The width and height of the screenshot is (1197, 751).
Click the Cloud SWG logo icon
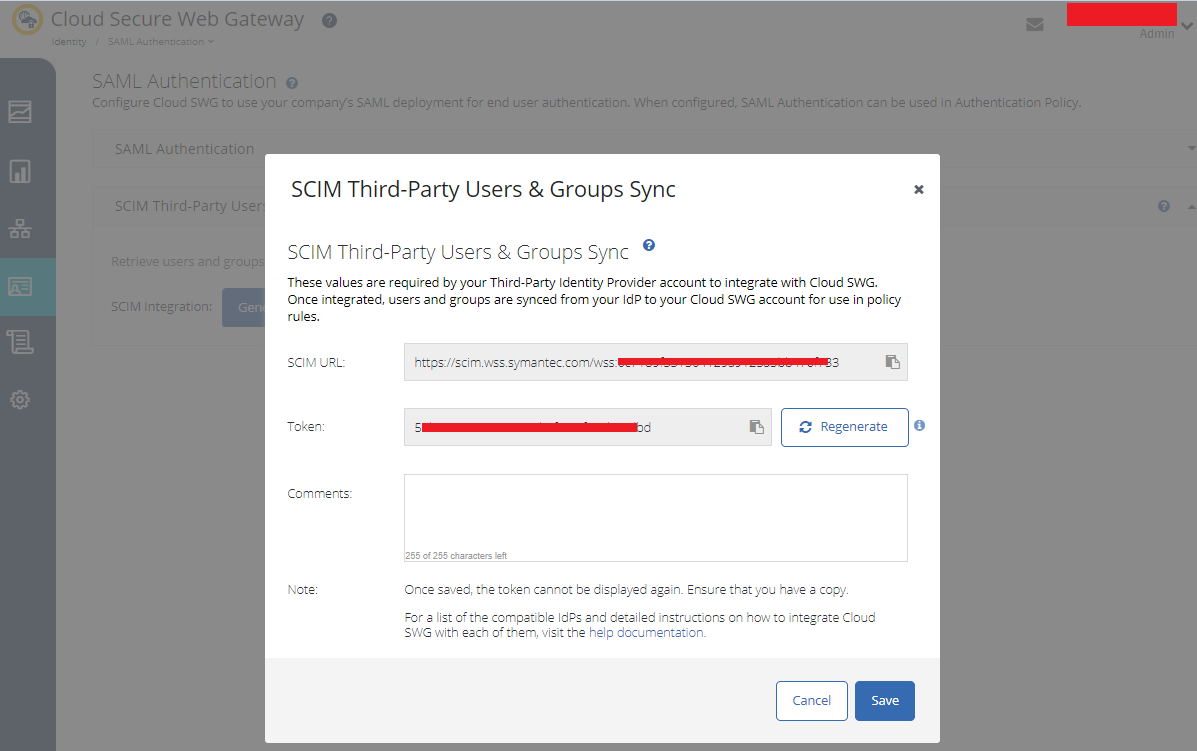[x=27, y=19]
